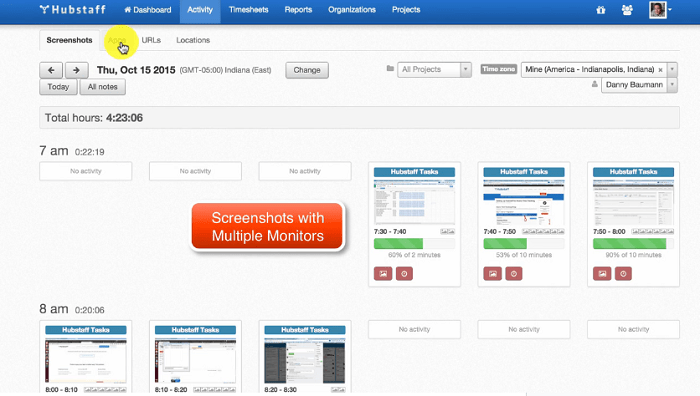Open Projects in the top navigation
The image size is (700, 396).
[x=406, y=10]
